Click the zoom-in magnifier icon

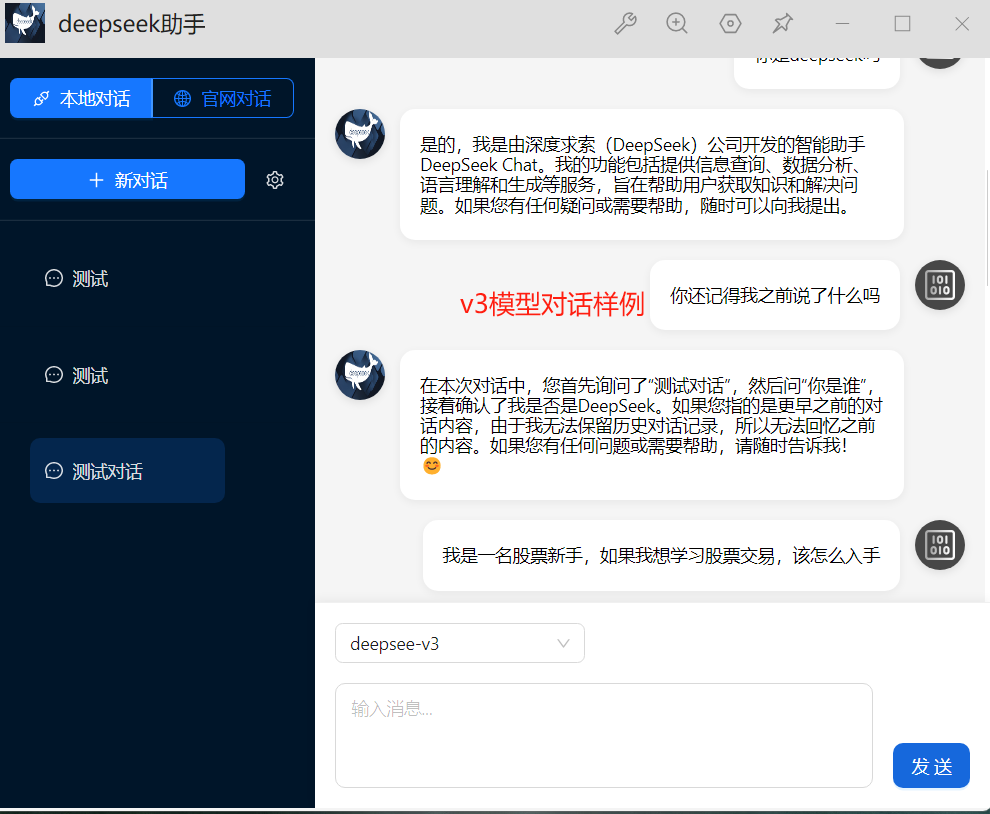point(677,24)
